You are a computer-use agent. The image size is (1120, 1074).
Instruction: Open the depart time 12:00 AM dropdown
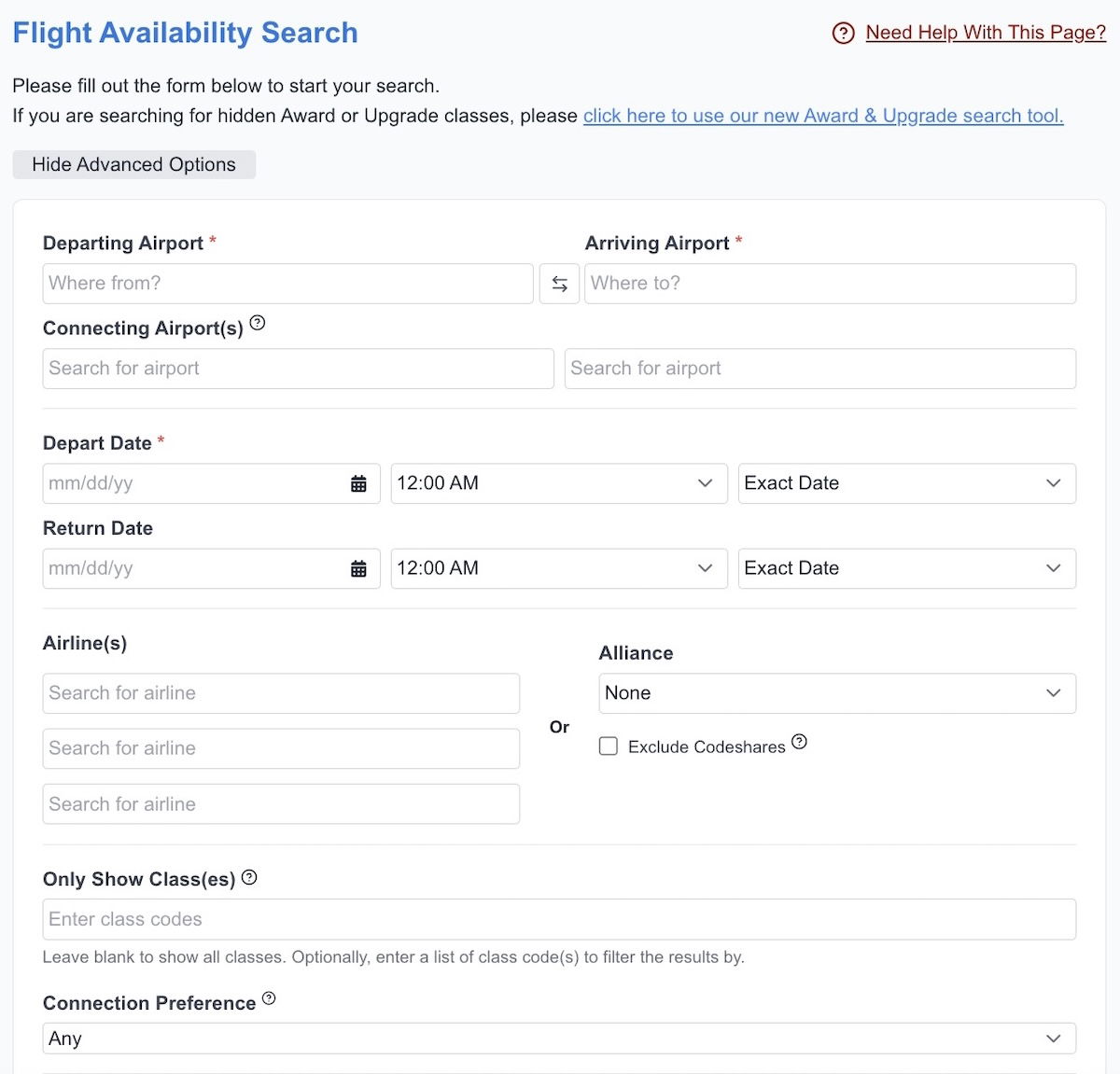[558, 483]
